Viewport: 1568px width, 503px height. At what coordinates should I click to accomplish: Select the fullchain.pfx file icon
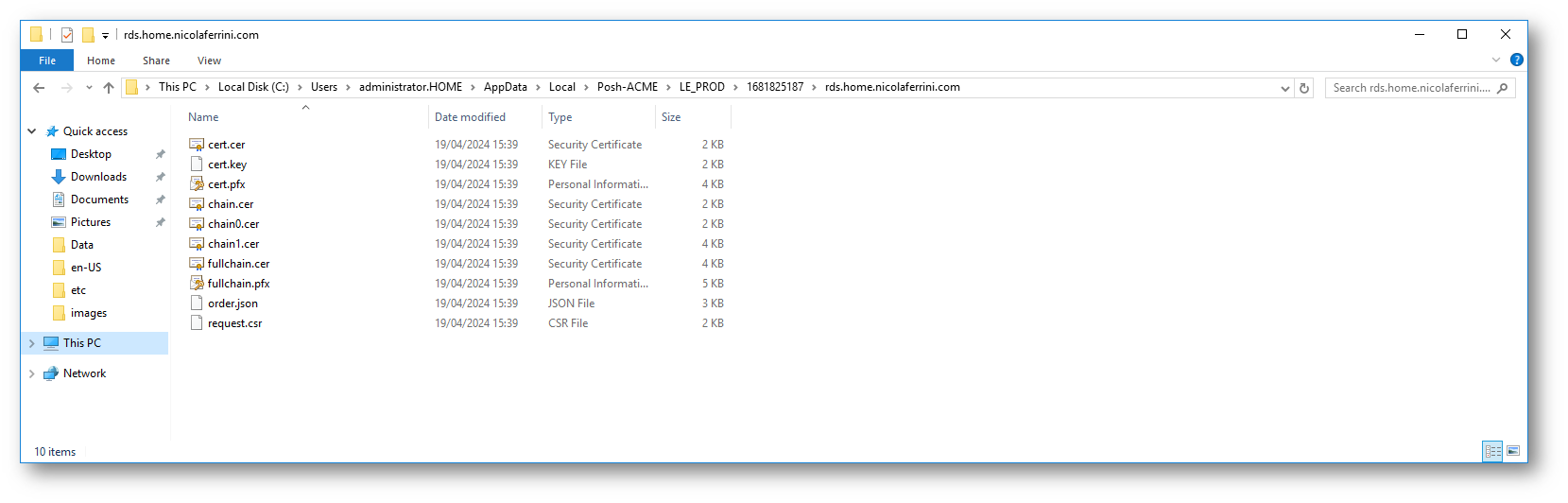197,284
